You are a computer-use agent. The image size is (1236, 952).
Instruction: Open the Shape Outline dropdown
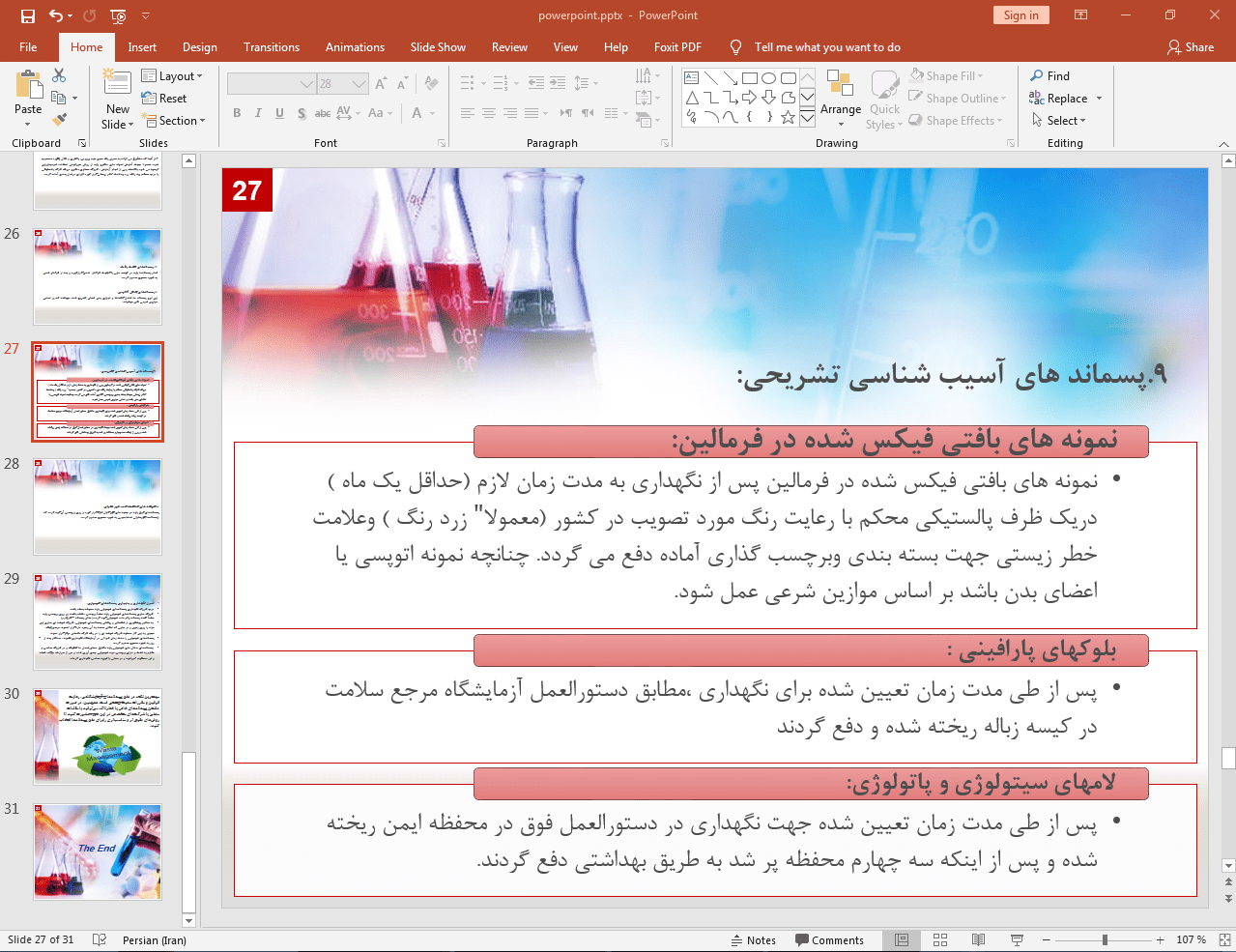point(958,99)
